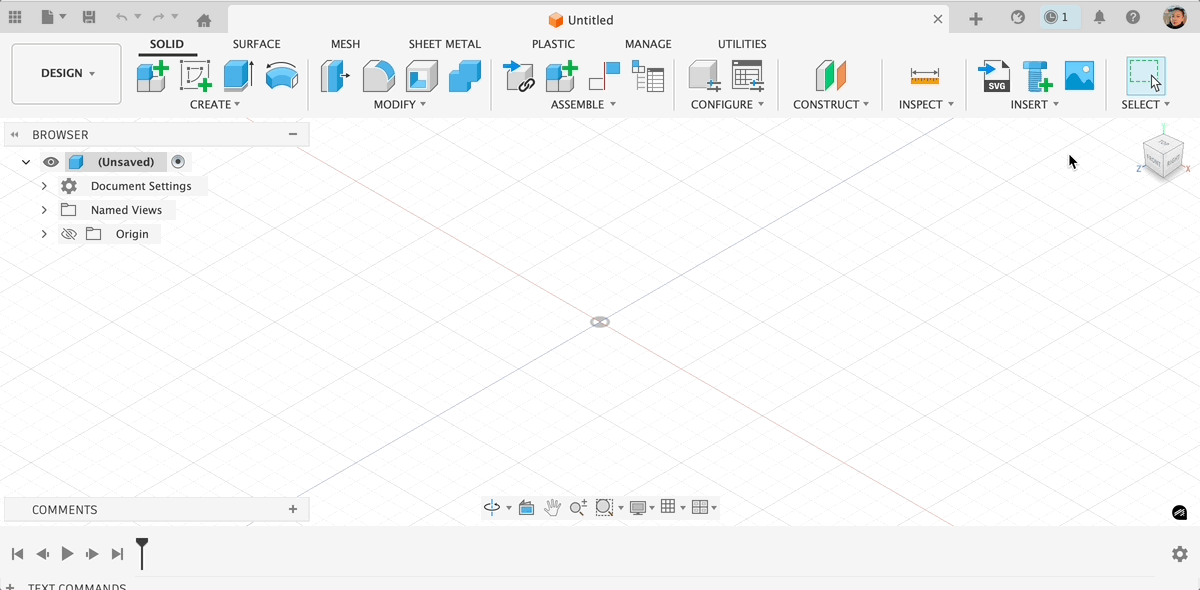Select the Offset Plane construct tool
Image resolution: width=1200 pixels, height=590 pixels.
pyautogui.click(x=831, y=76)
